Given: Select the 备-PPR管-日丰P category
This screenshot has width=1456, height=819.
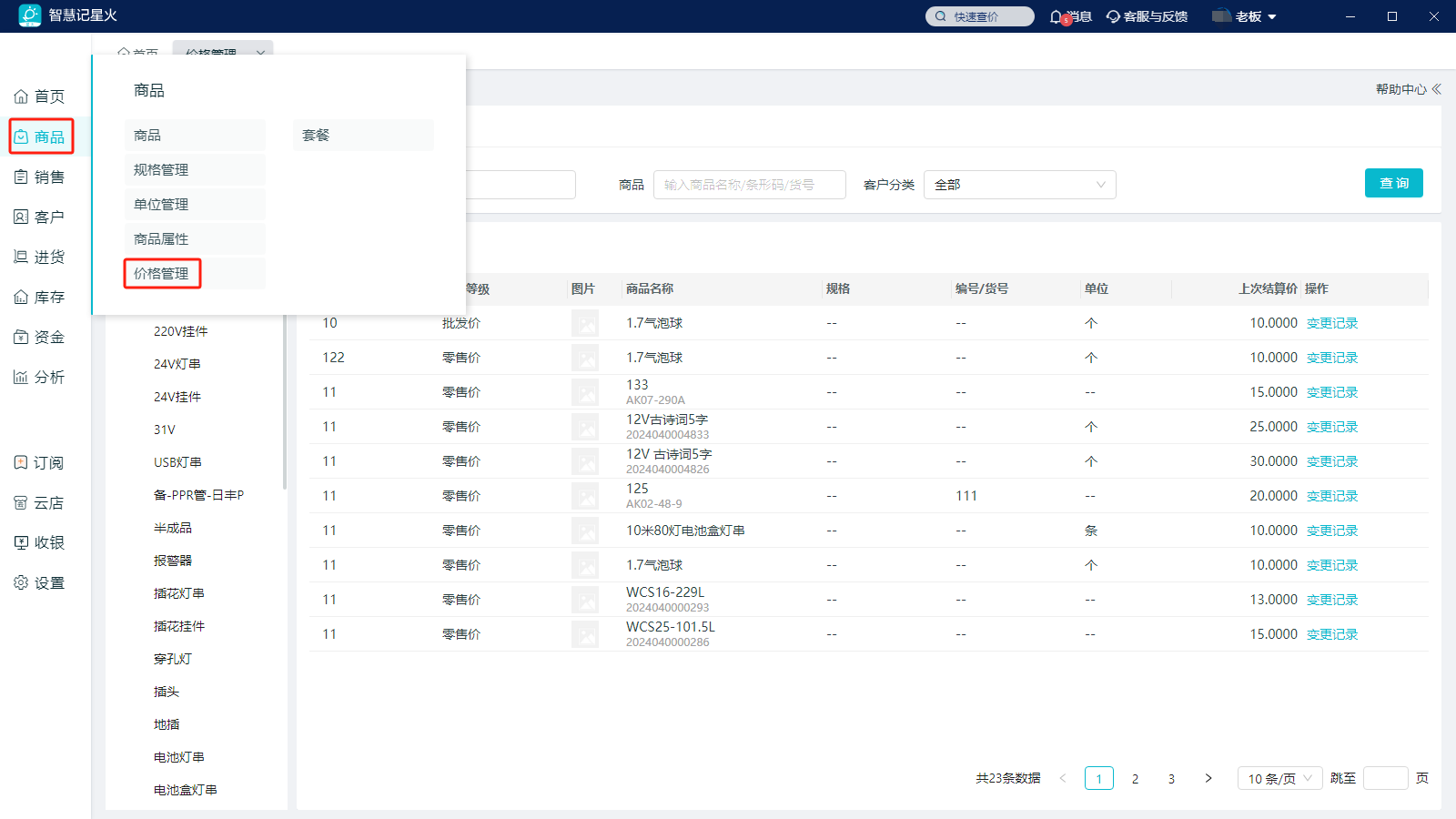Looking at the screenshot, I should (x=199, y=495).
